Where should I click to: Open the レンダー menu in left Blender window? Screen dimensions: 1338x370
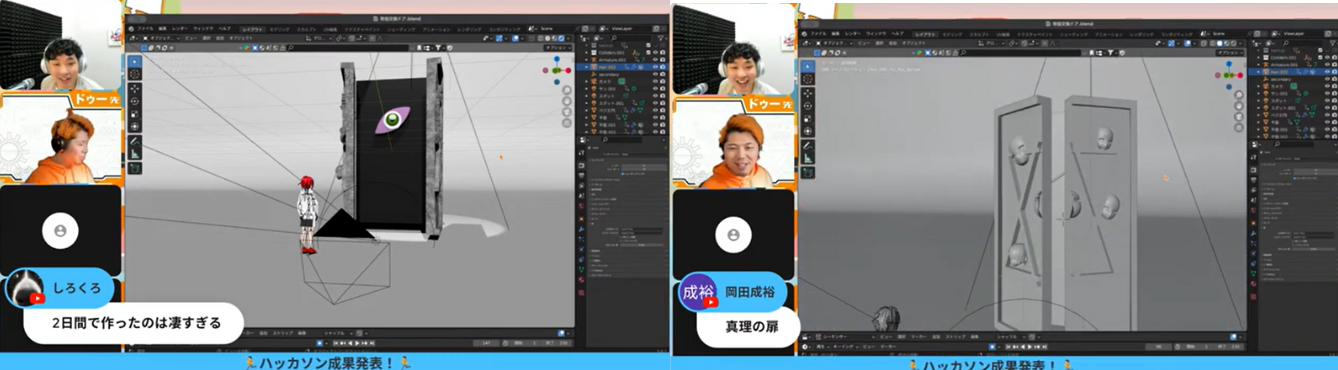click(x=179, y=29)
